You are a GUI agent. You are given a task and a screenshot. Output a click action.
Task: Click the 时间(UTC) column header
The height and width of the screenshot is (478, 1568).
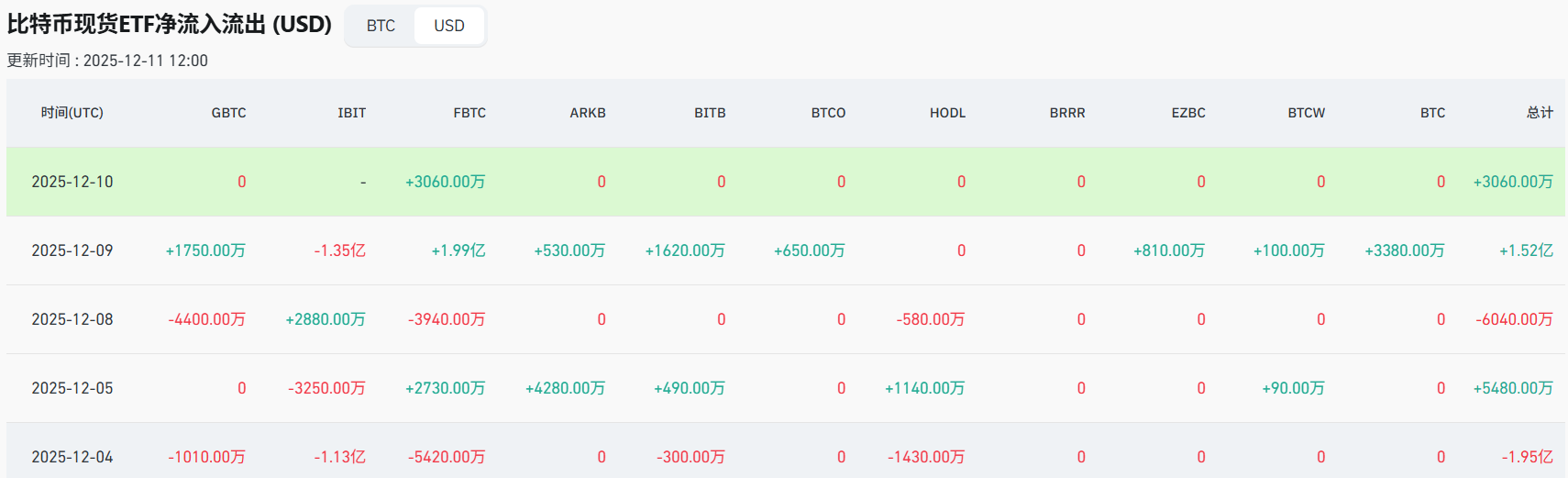point(72,113)
